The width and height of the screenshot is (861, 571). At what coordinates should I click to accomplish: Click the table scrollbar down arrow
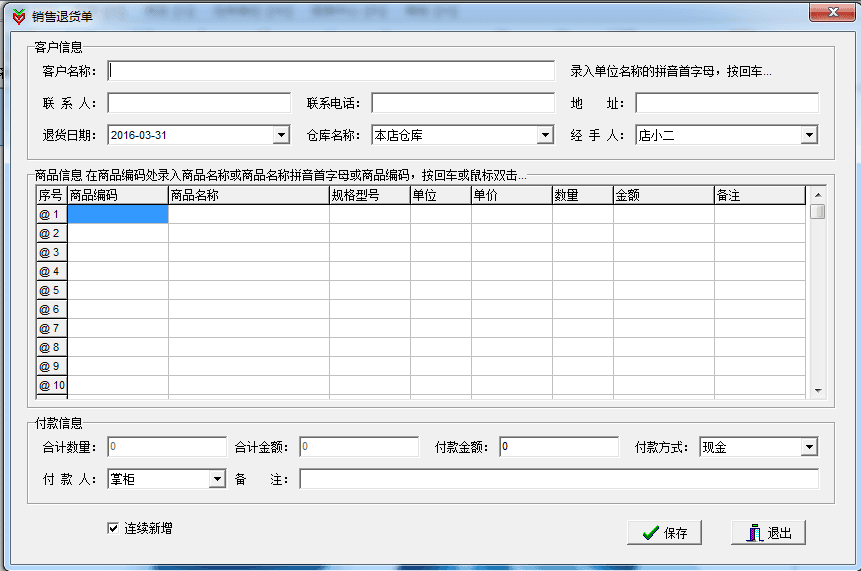pyautogui.click(x=817, y=390)
